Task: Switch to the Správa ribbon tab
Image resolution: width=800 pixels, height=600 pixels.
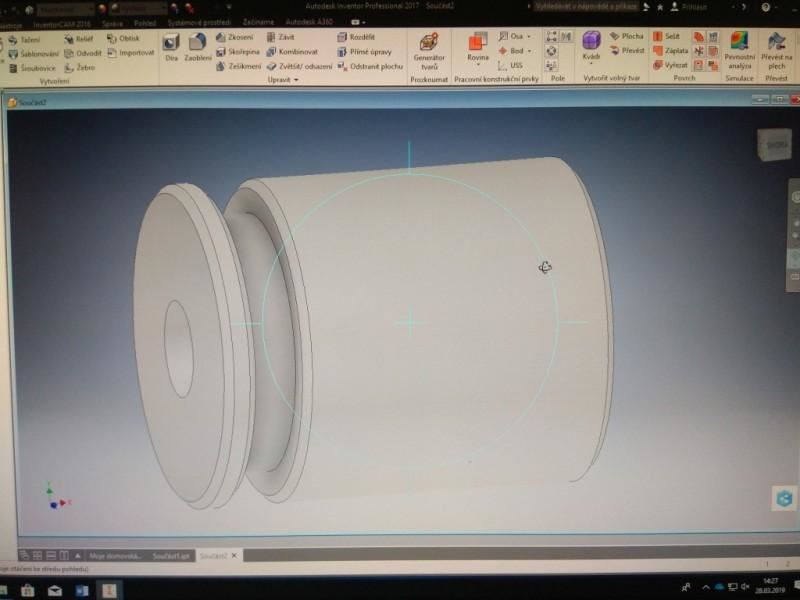Action: tap(112, 21)
